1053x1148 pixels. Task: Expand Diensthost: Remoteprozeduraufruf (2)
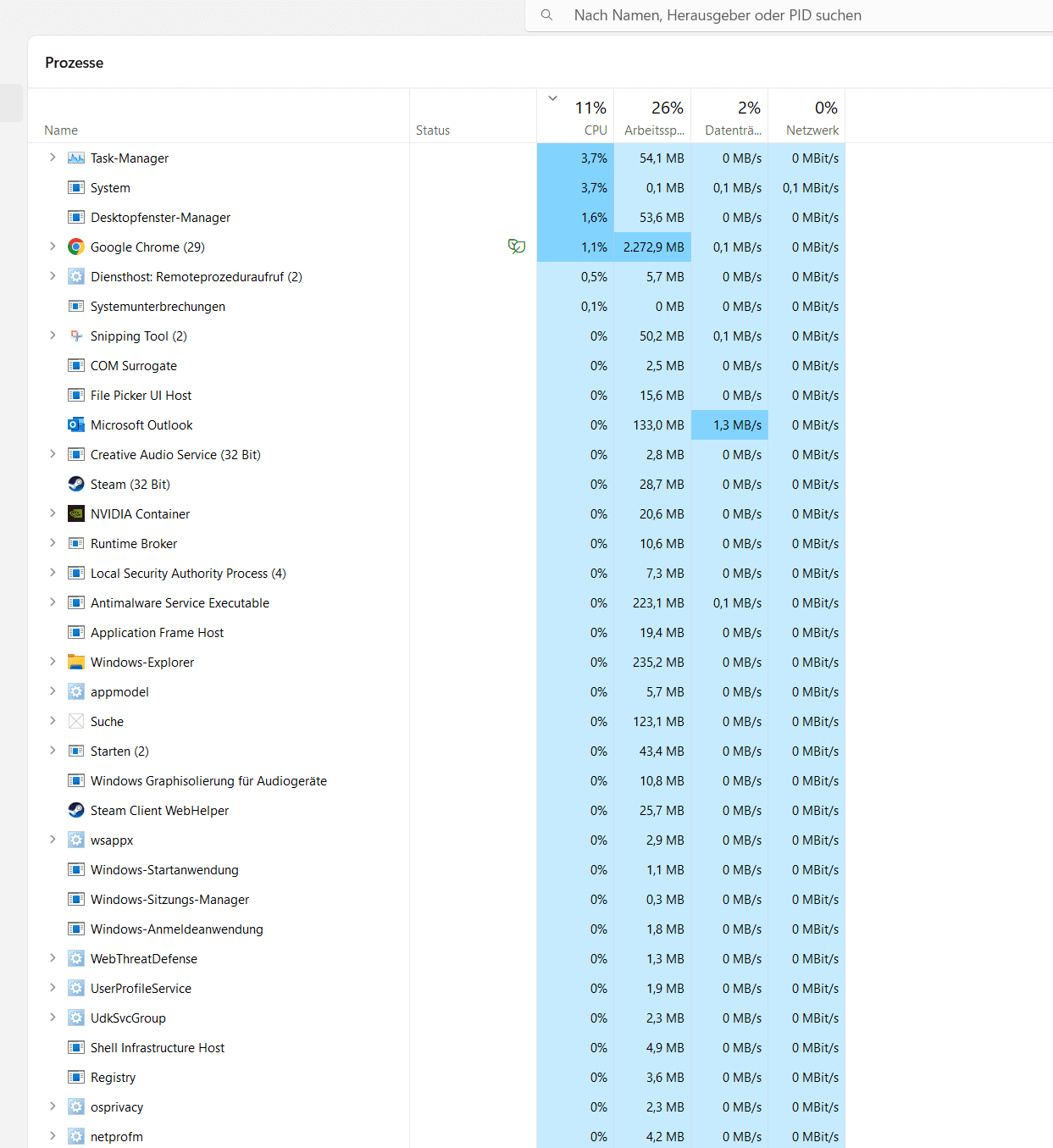click(53, 276)
